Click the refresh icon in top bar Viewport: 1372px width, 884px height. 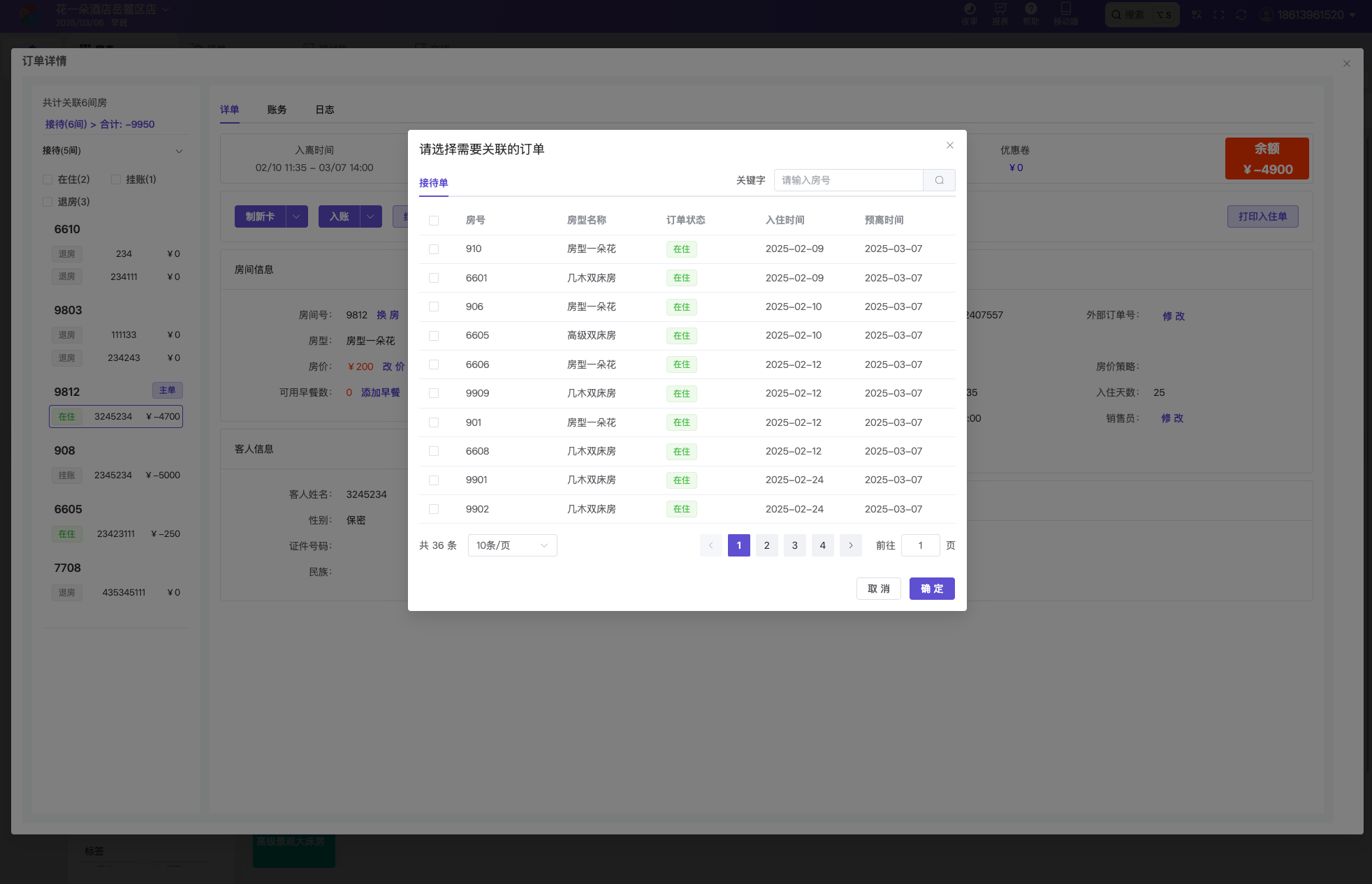(1241, 15)
